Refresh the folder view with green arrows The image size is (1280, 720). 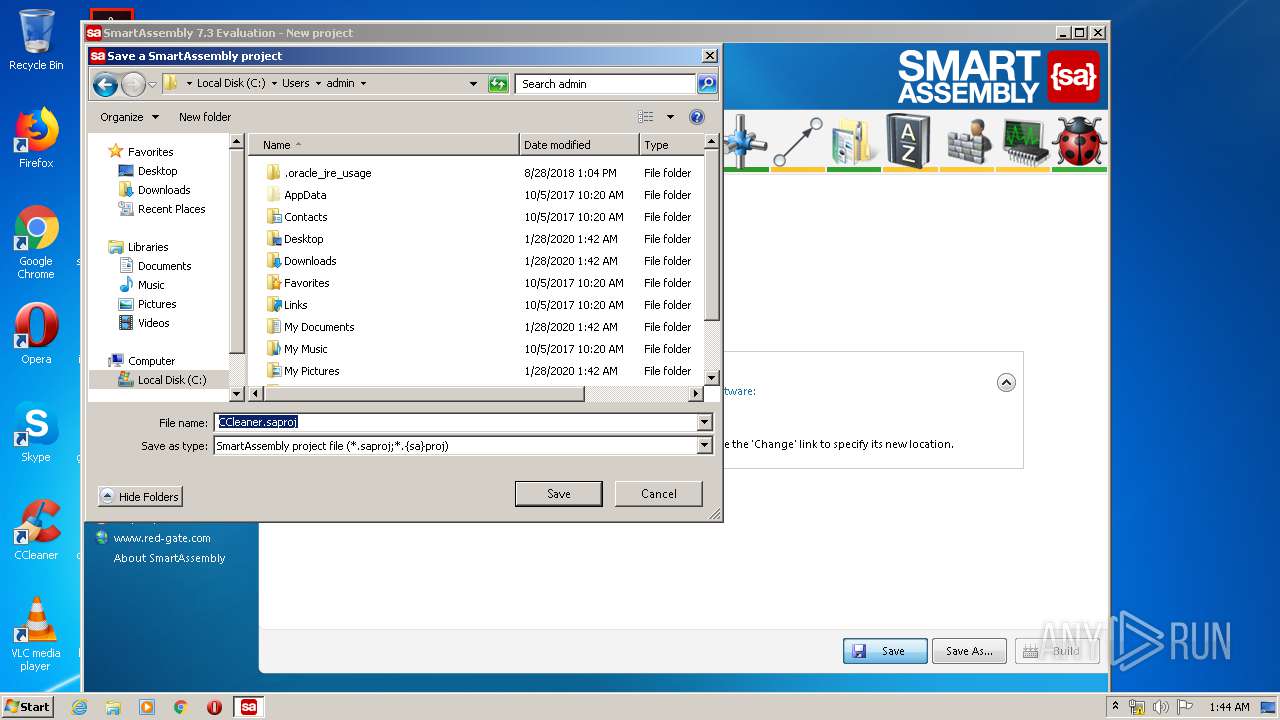click(498, 84)
